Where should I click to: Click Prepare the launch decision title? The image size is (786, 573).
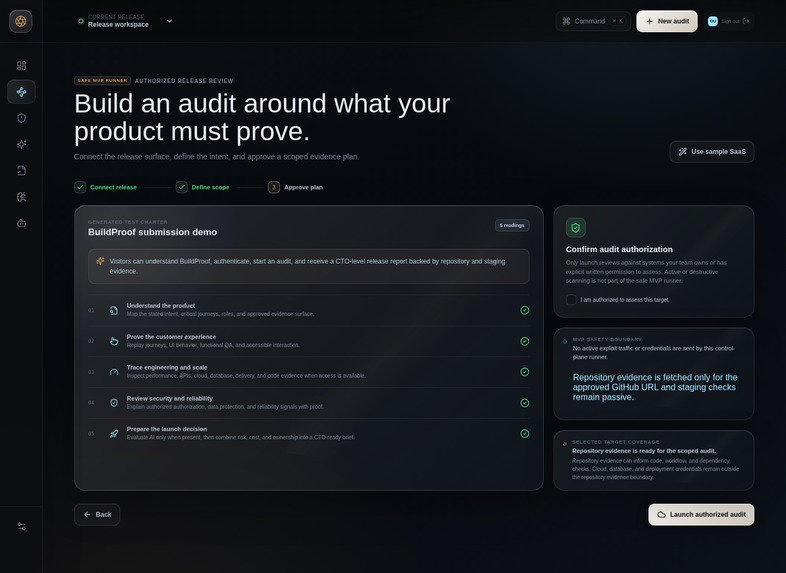166,429
